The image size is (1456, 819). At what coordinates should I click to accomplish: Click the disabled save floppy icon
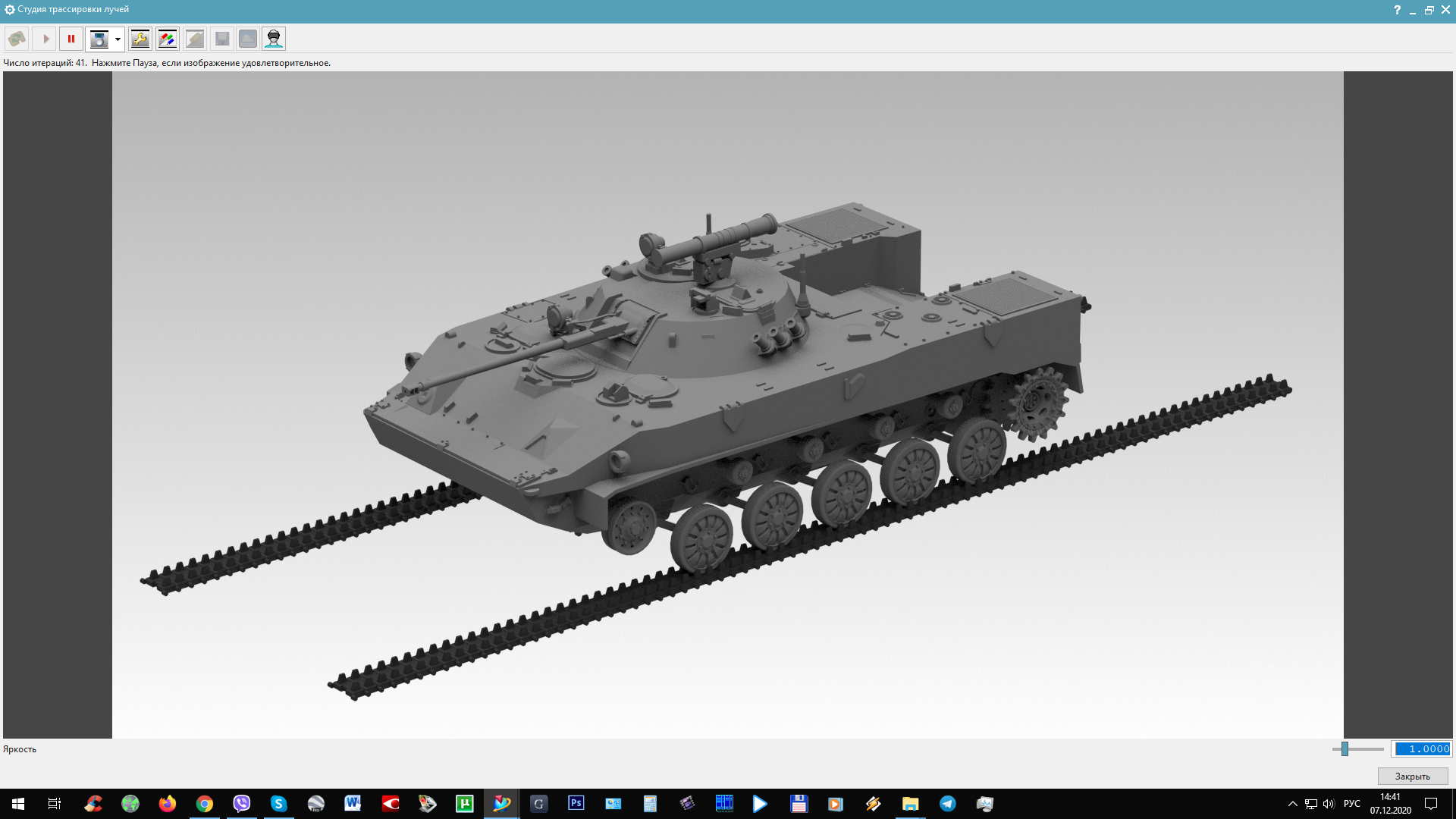pos(222,39)
